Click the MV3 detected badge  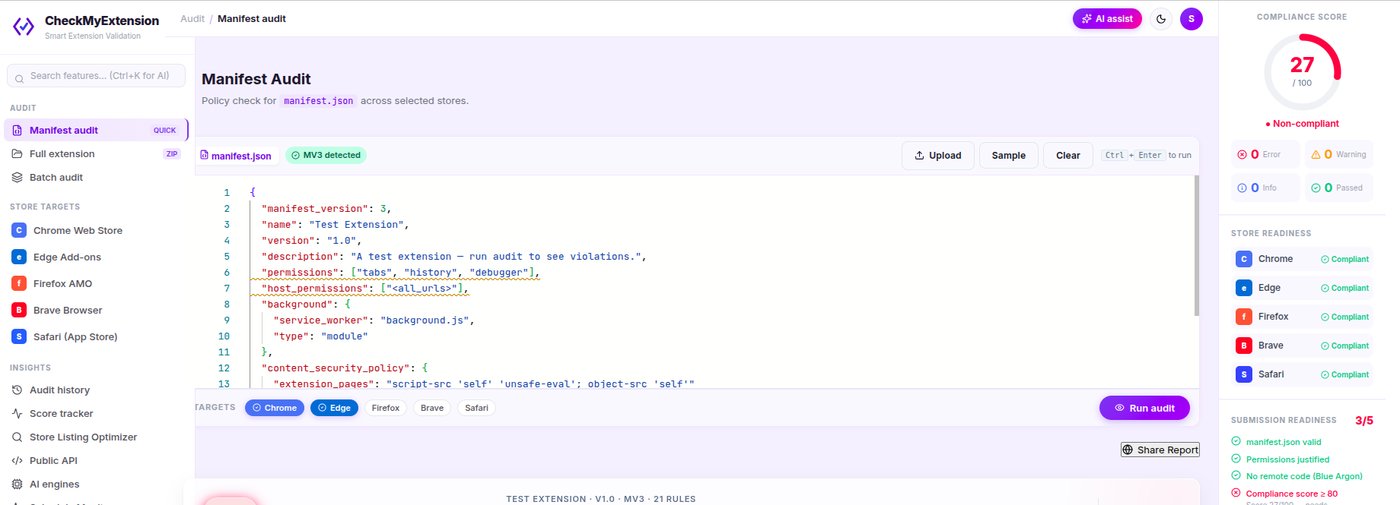[326, 155]
